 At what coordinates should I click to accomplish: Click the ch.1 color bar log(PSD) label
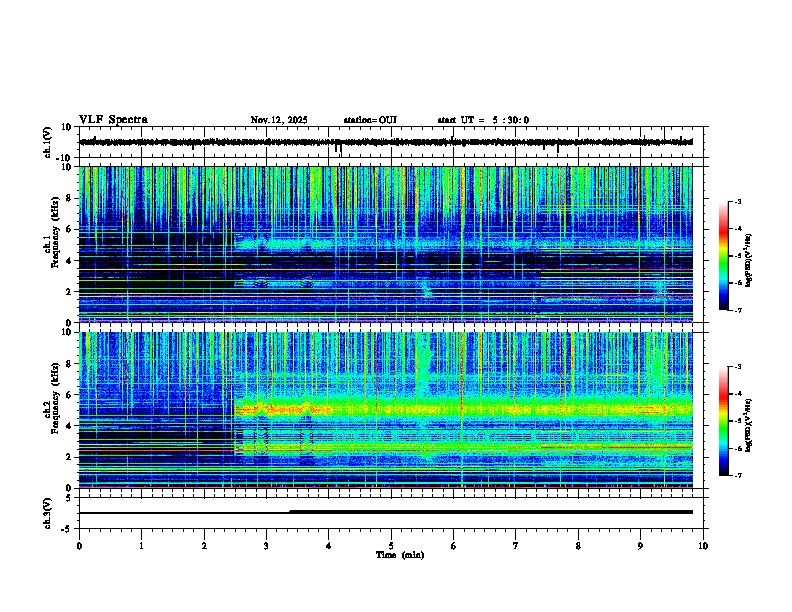[x=748, y=260]
